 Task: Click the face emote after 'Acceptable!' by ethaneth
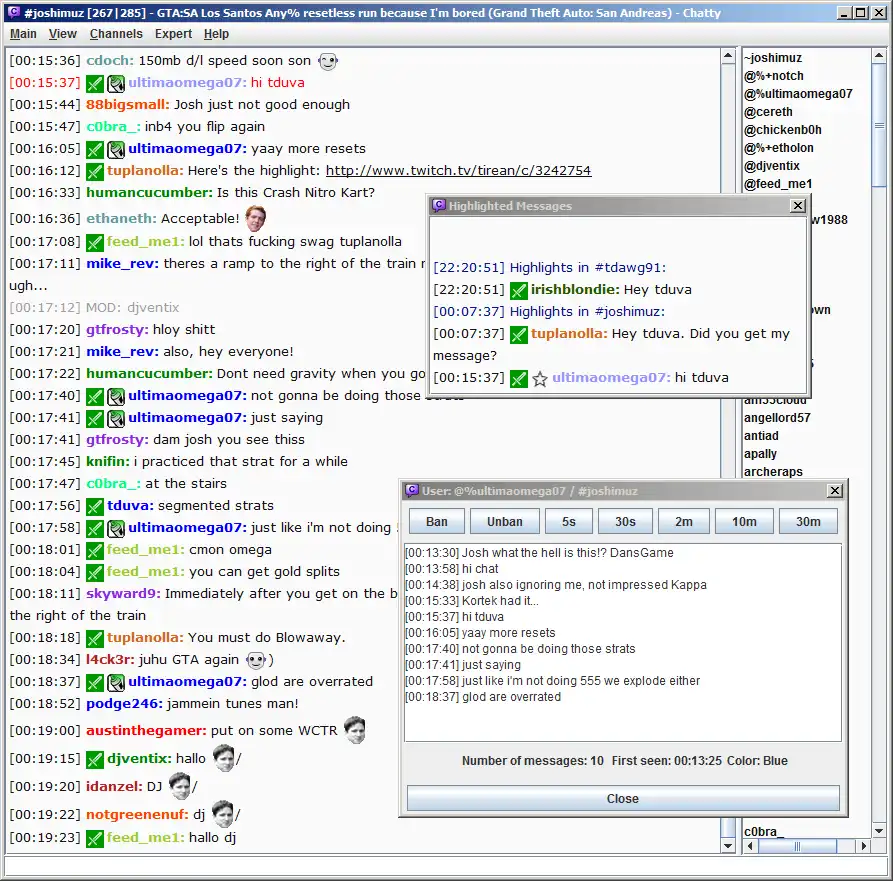tap(256, 218)
